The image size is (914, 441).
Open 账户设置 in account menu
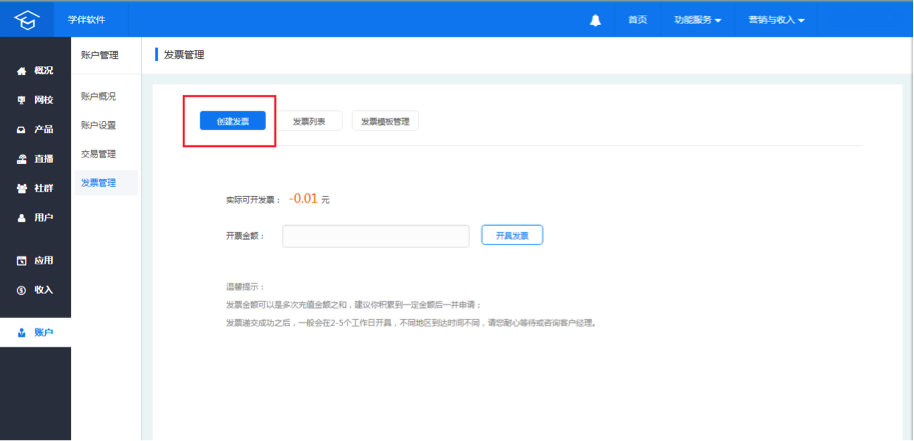coord(98,125)
